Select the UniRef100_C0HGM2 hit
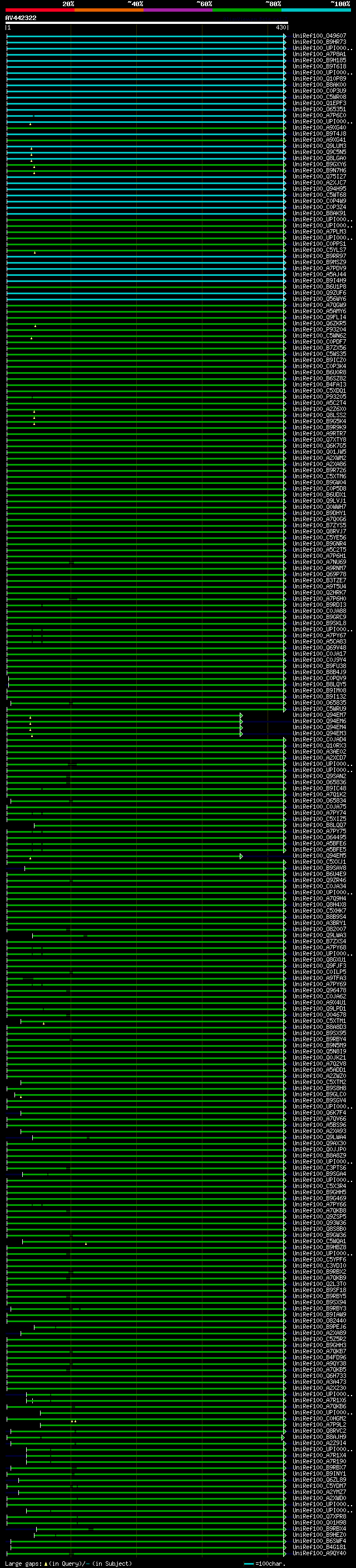Viewport: 356px width, 1568px height. coord(319,1418)
